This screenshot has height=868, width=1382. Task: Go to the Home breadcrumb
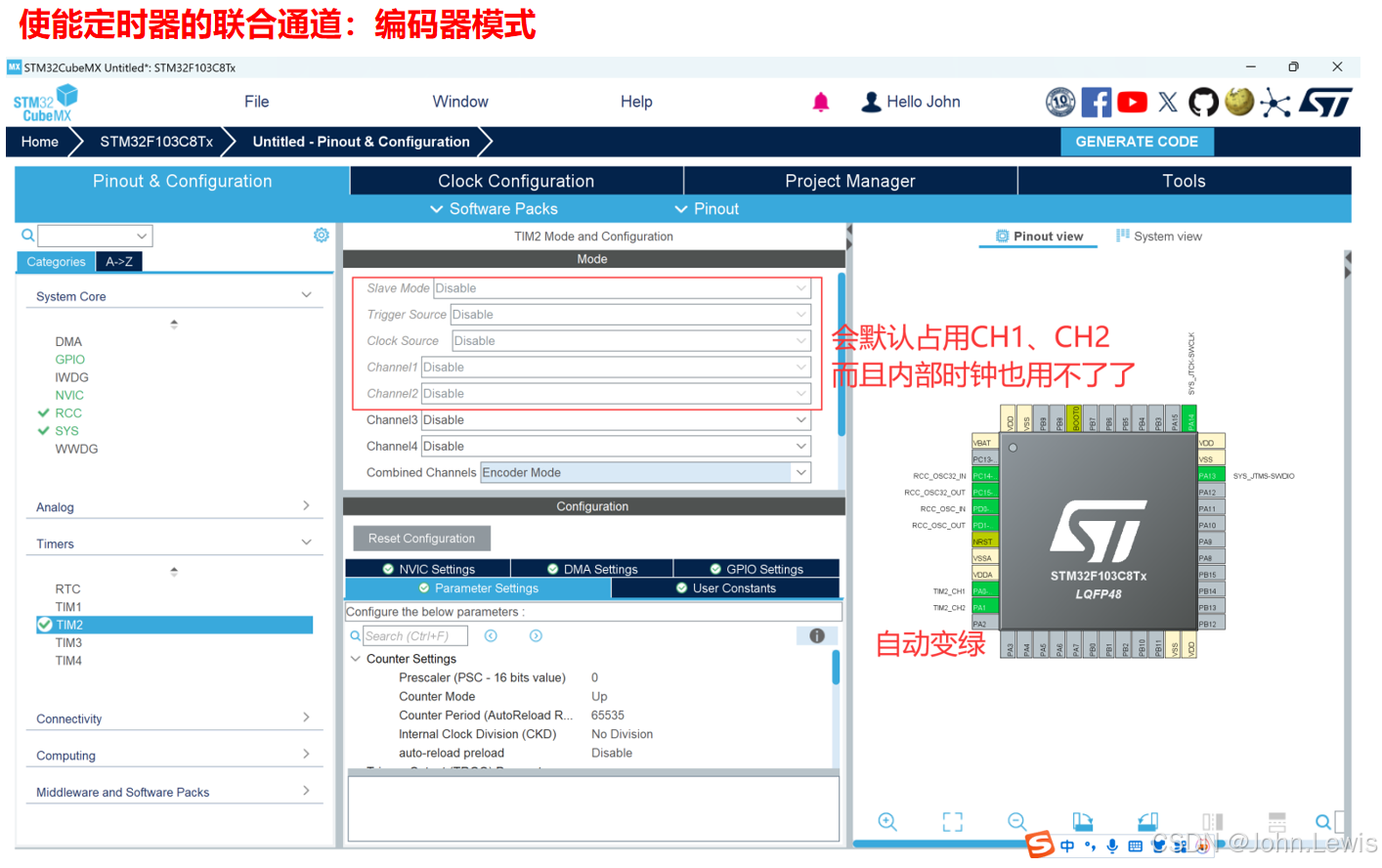40,142
